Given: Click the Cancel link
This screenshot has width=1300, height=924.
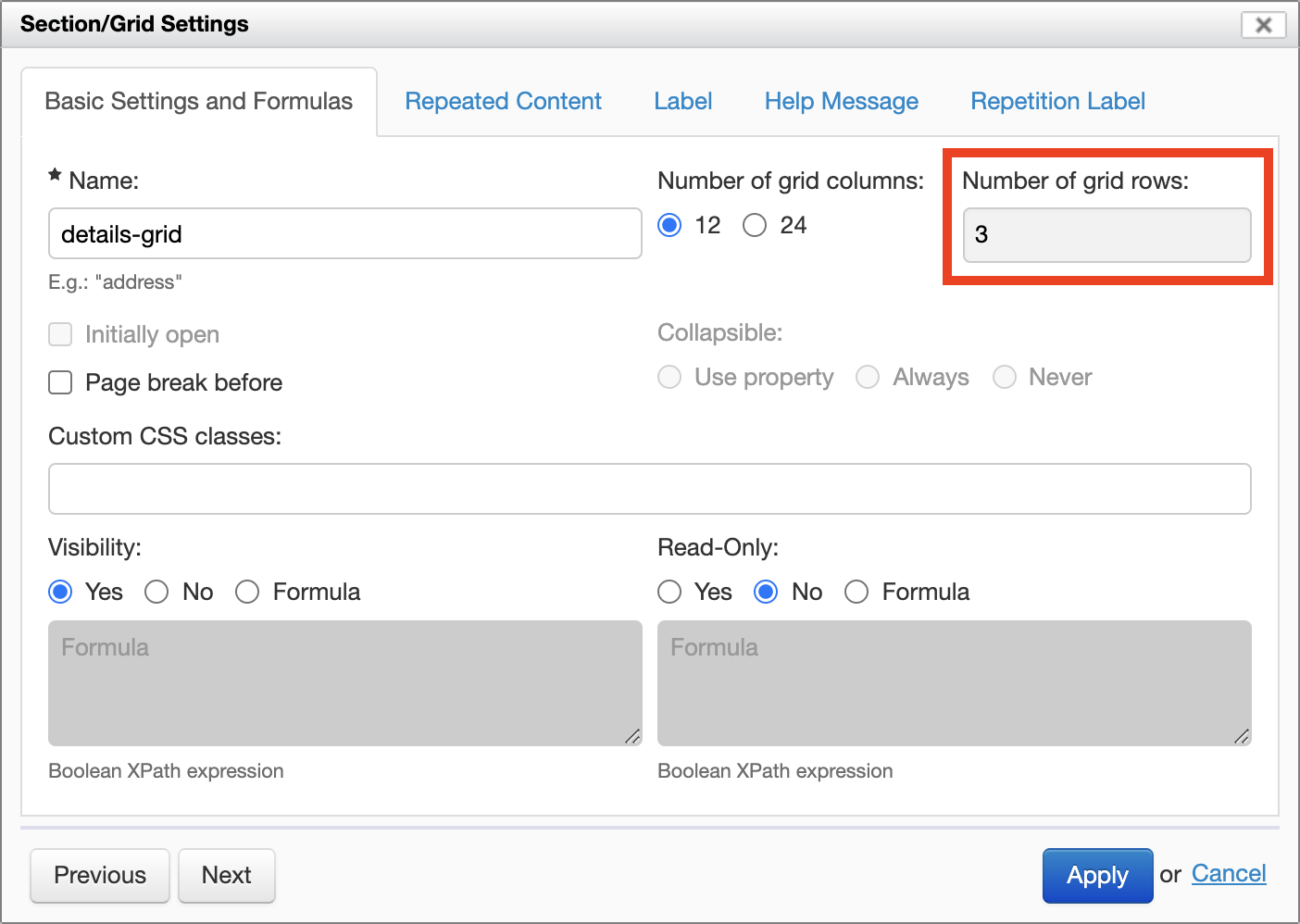Looking at the screenshot, I should tap(1228, 873).
